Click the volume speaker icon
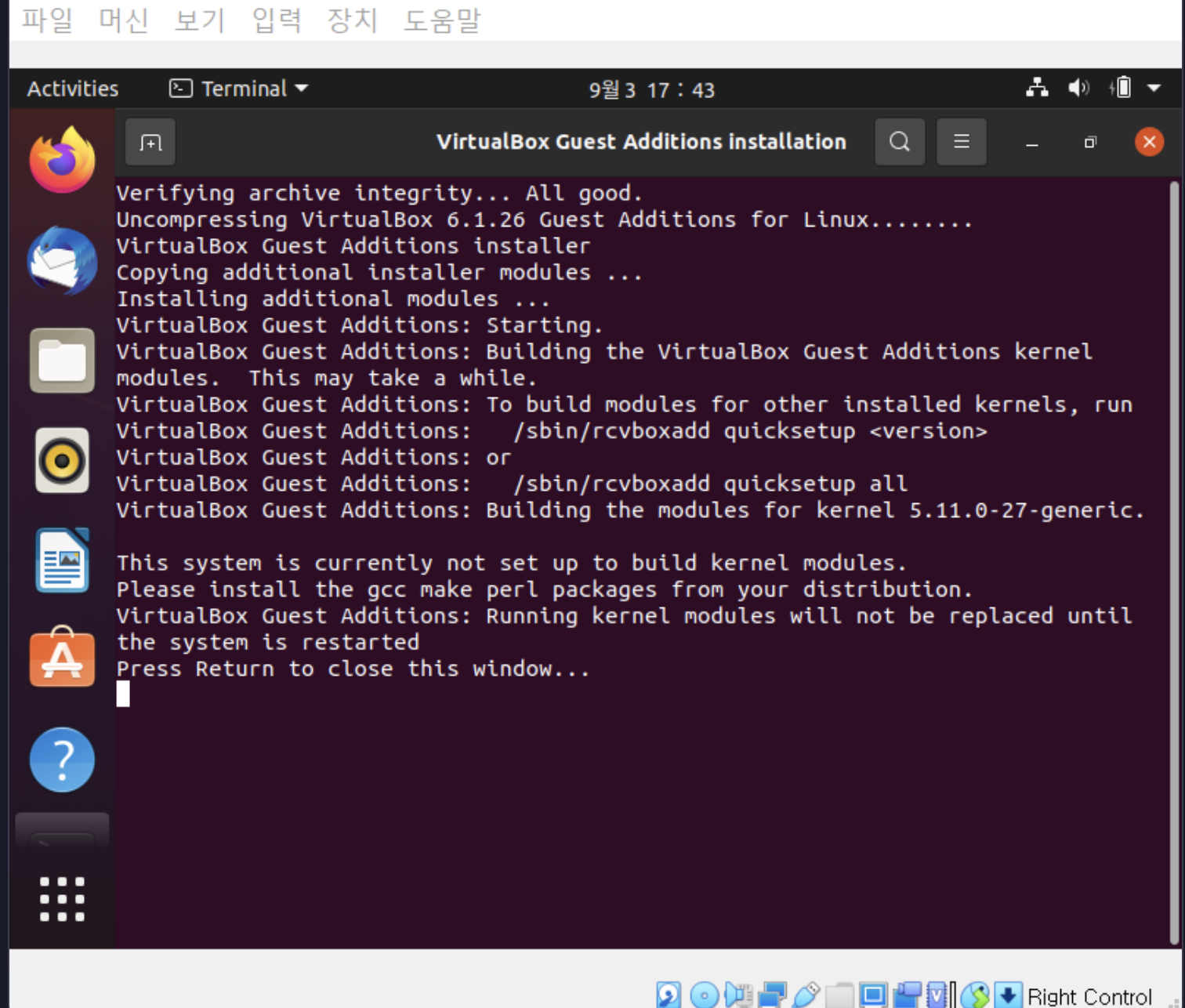The height and width of the screenshot is (1008, 1185). coord(1078,88)
